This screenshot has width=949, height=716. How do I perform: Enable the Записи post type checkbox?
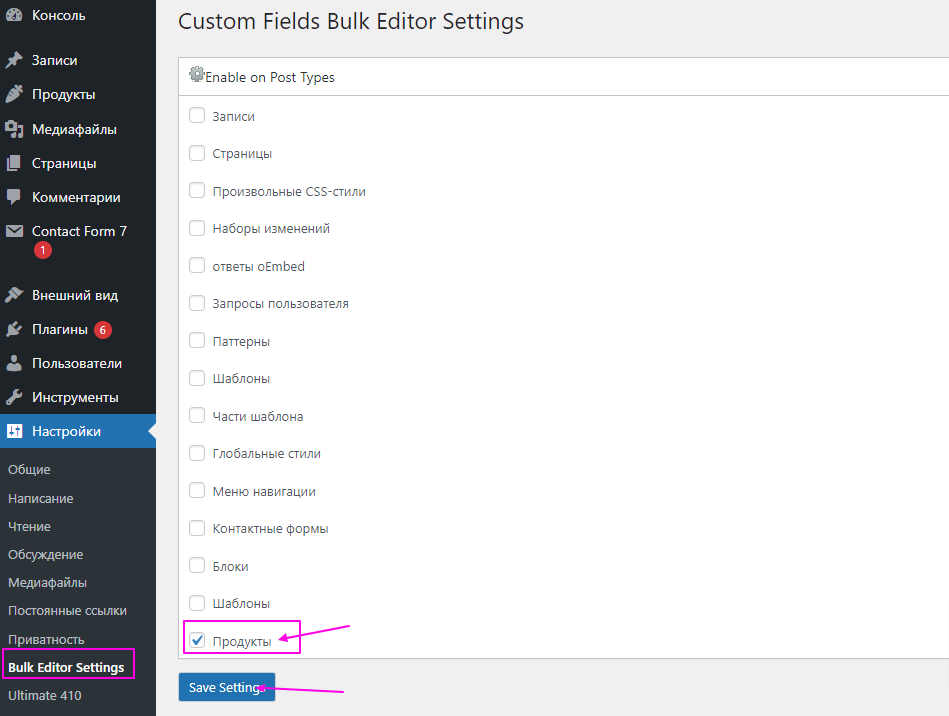click(197, 115)
